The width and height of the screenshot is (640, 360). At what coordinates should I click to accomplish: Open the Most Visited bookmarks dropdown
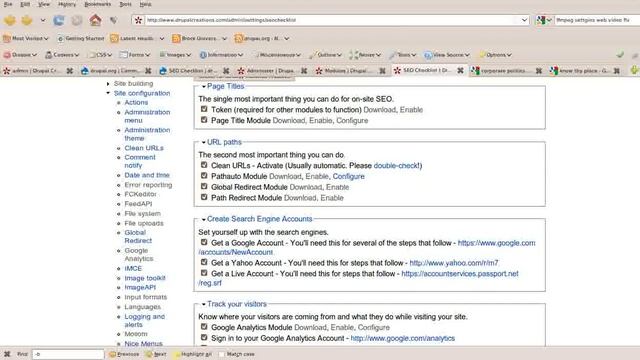pyautogui.click(x=26, y=38)
